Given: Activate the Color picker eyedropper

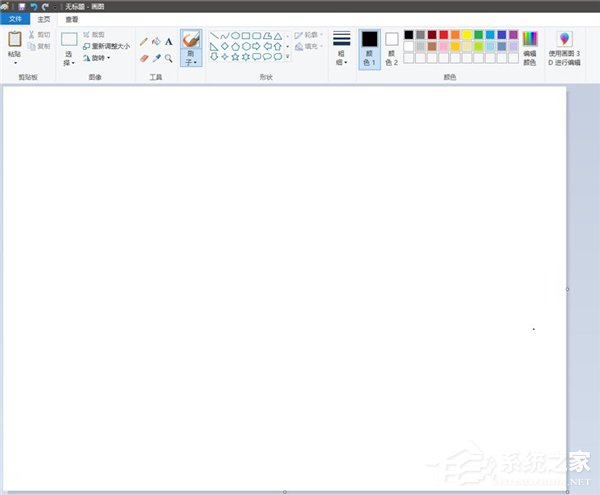Looking at the screenshot, I should [x=156, y=59].
